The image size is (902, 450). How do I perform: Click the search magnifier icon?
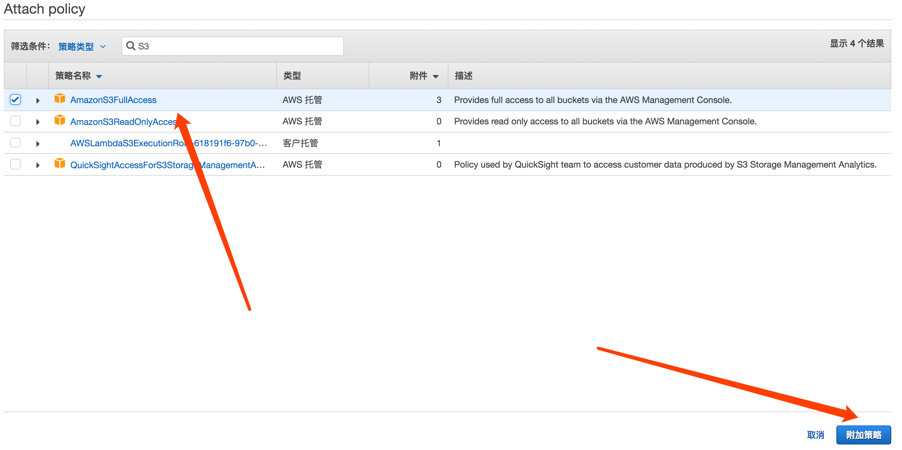(x=131, y=46)
